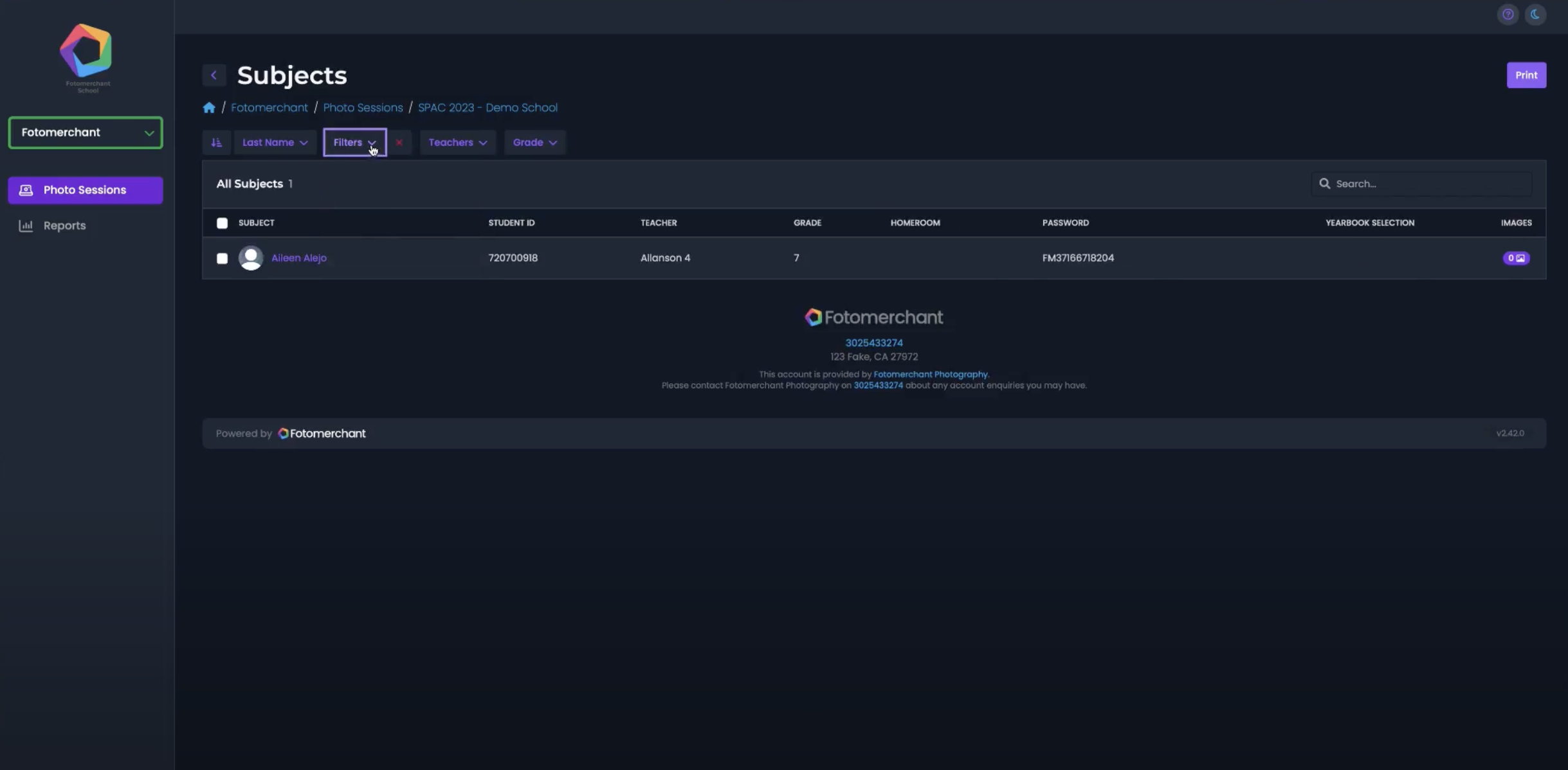
Task: Open the Teachers filter dropdown
Action: [458, 142]
